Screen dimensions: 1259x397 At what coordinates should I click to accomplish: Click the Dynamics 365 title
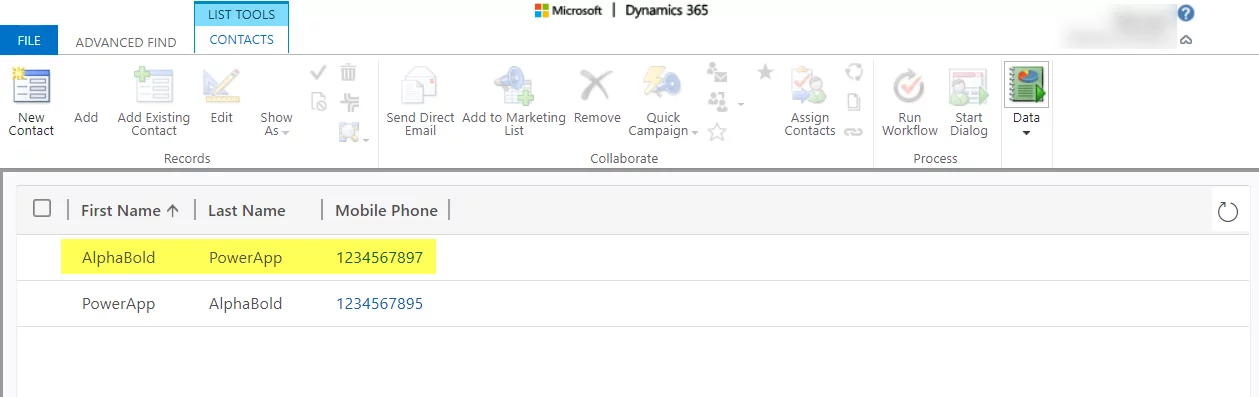click(x=666, y=11)
